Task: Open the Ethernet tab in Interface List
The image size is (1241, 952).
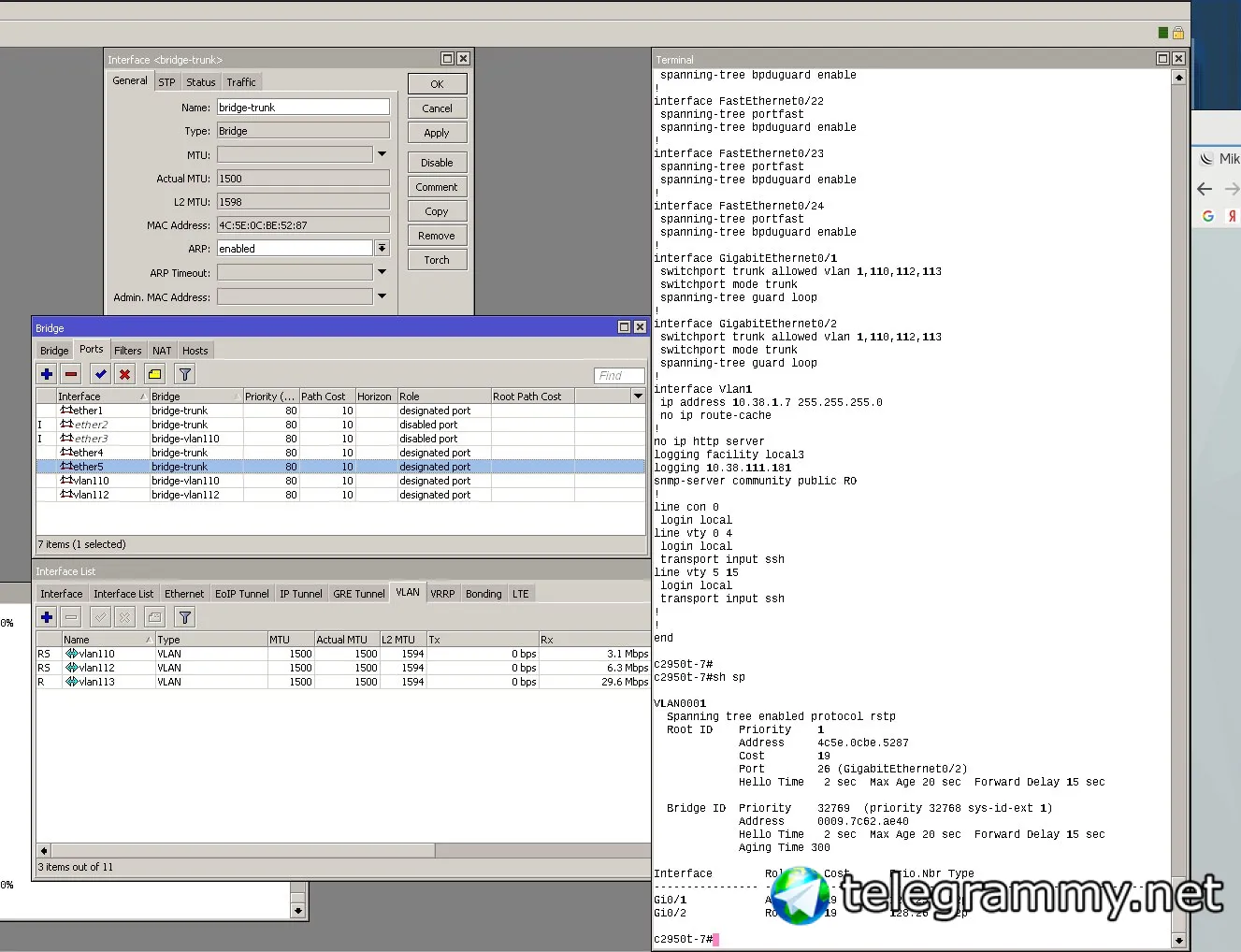Action: tap(184, 594)
